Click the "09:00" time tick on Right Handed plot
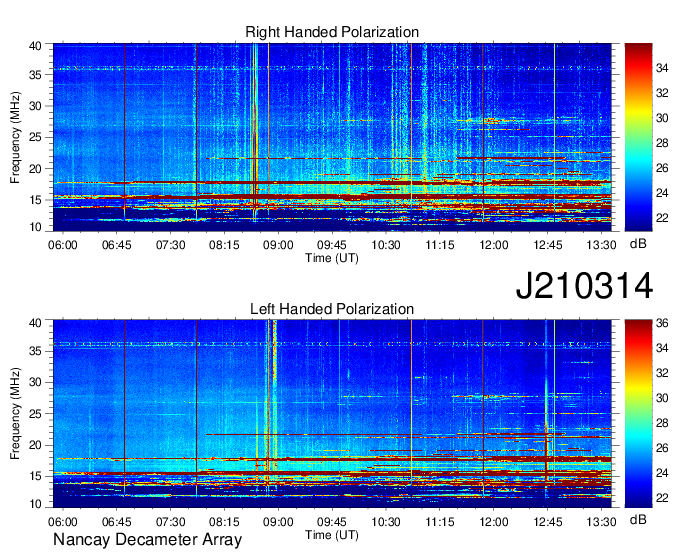Image resolution: width=680 pixels, height=552 pixels. coord(278,245)
